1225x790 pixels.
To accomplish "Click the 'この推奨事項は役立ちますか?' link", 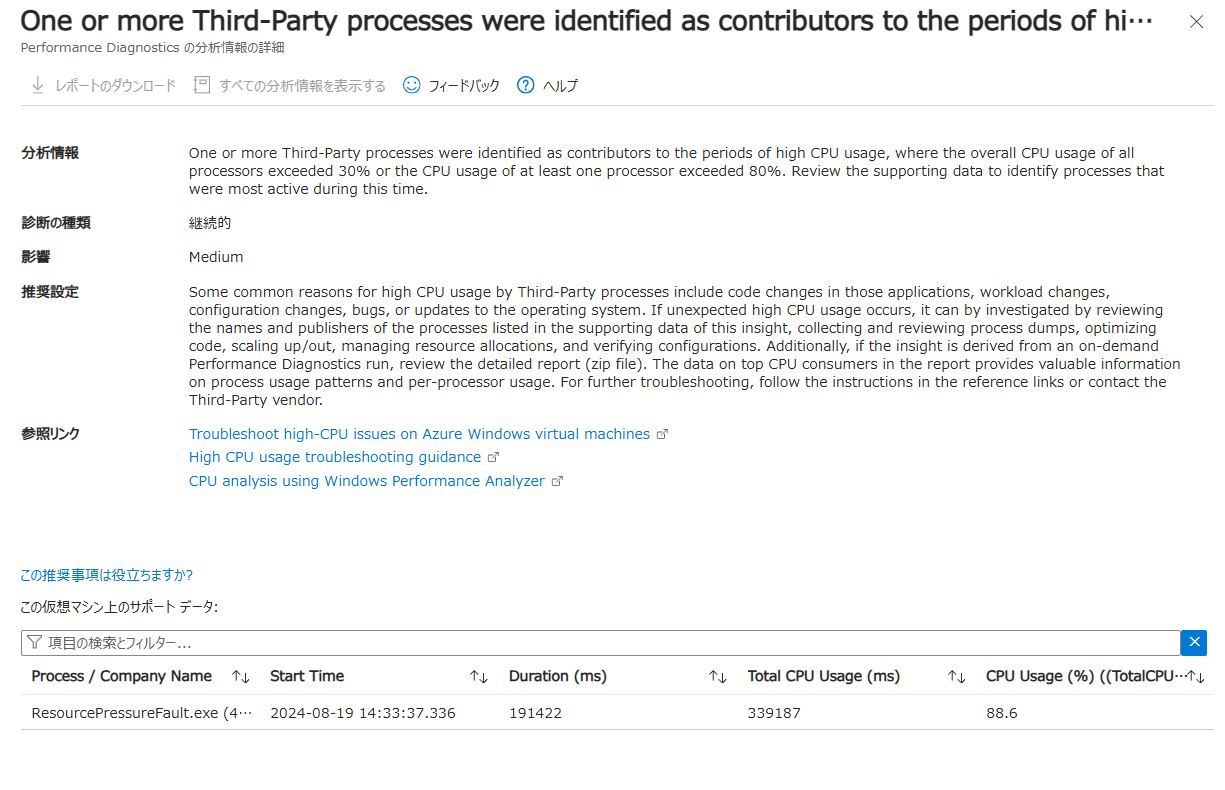I will (x=107, y=575).
